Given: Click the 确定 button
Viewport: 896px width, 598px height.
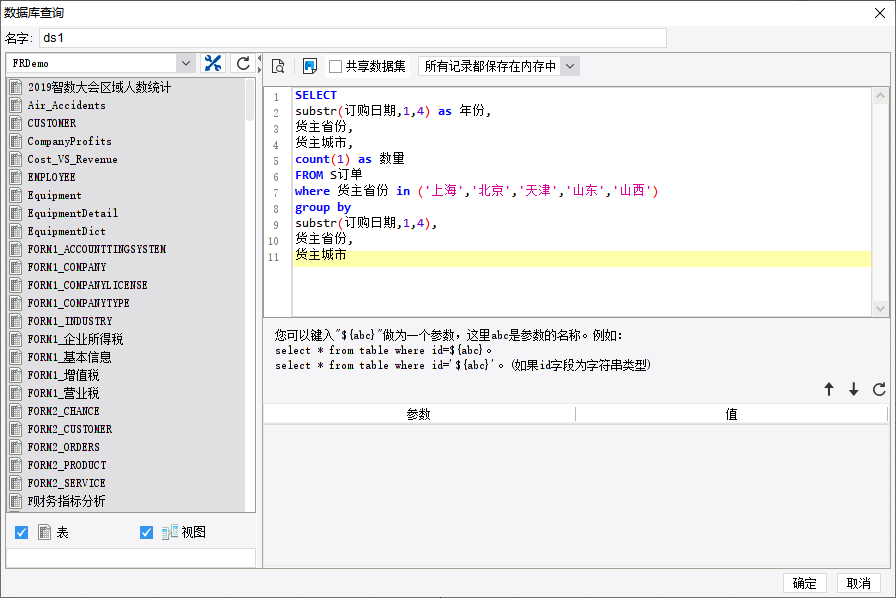Looking at the screenshot, I should pos(804,584).
